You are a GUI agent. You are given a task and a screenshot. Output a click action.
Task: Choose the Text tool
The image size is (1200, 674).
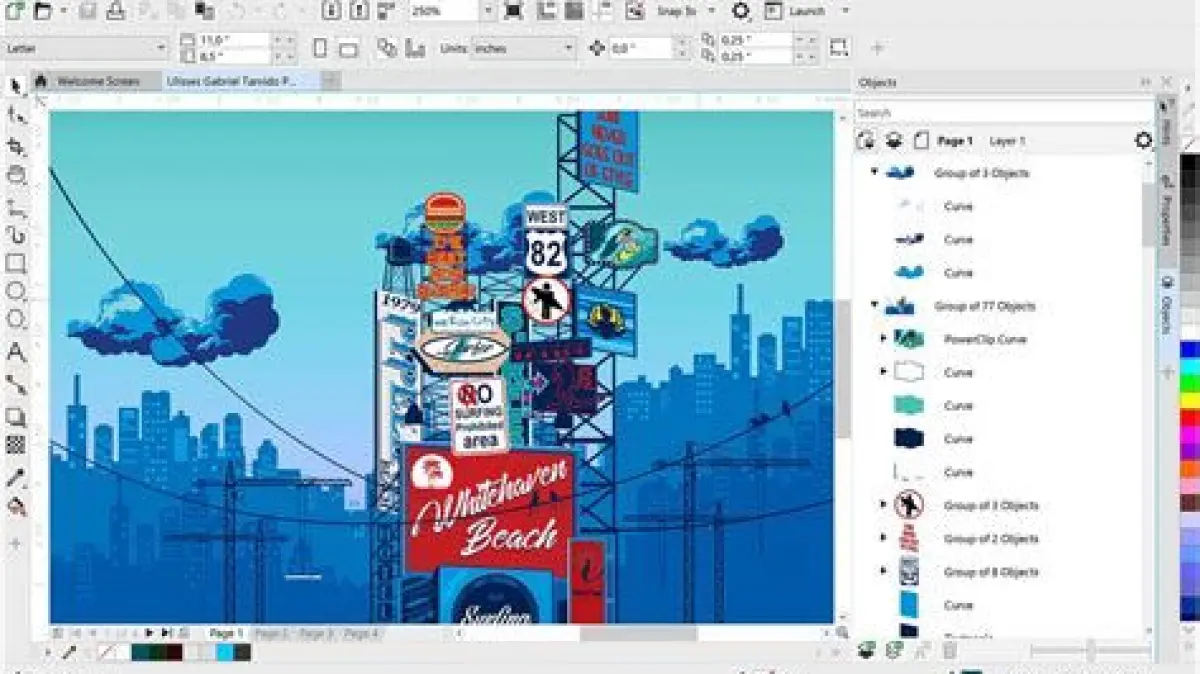[15, 352]
